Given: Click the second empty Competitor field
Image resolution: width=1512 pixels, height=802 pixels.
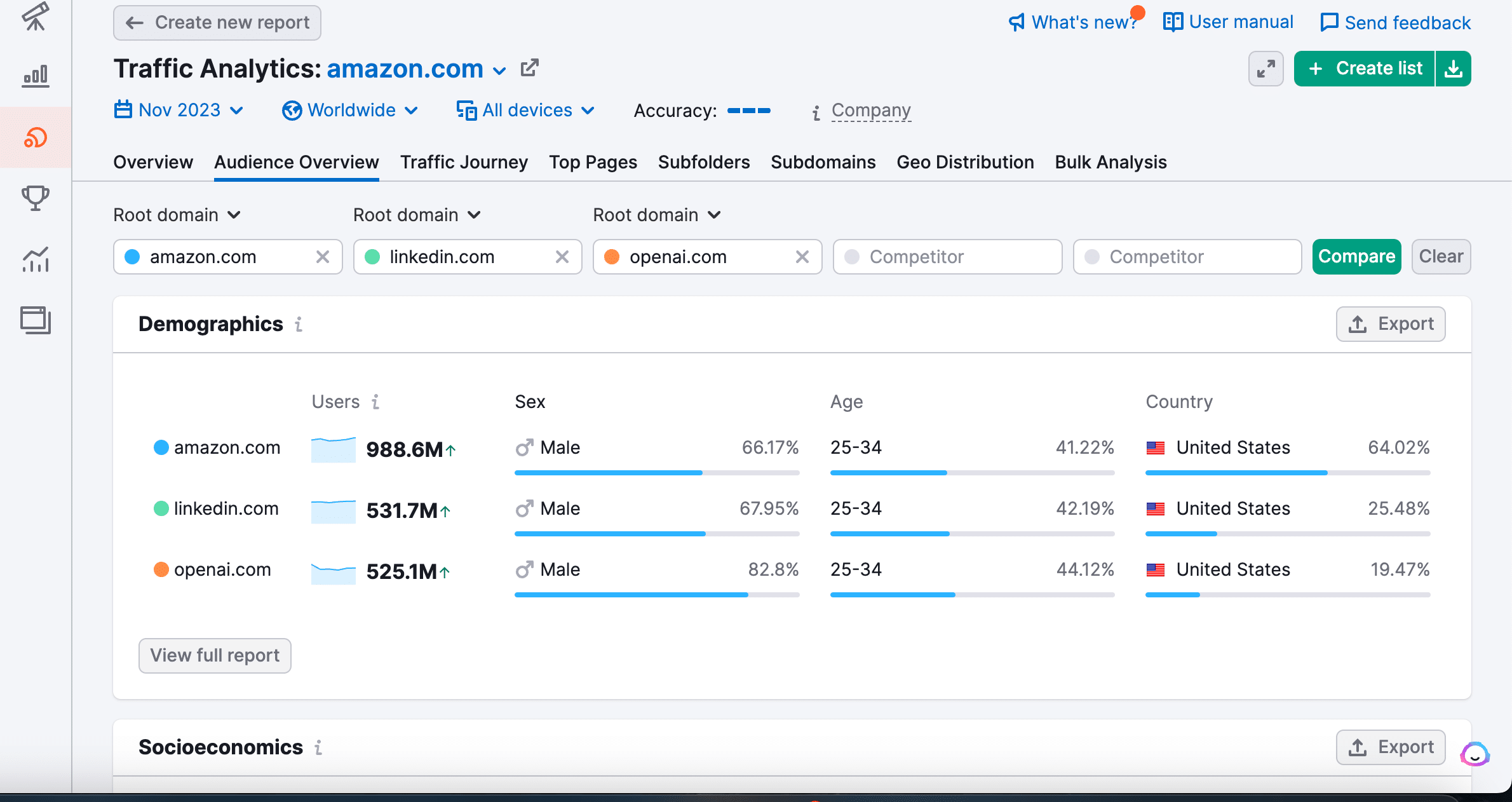Looking at the screenshot, I should pos(1187,257).
